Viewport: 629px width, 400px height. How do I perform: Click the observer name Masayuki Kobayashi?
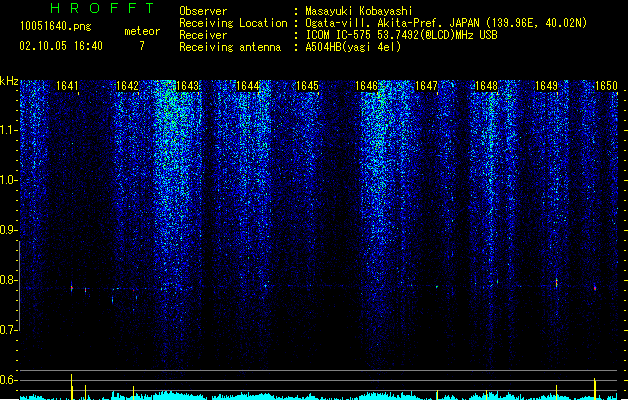[x=359, y=11]
